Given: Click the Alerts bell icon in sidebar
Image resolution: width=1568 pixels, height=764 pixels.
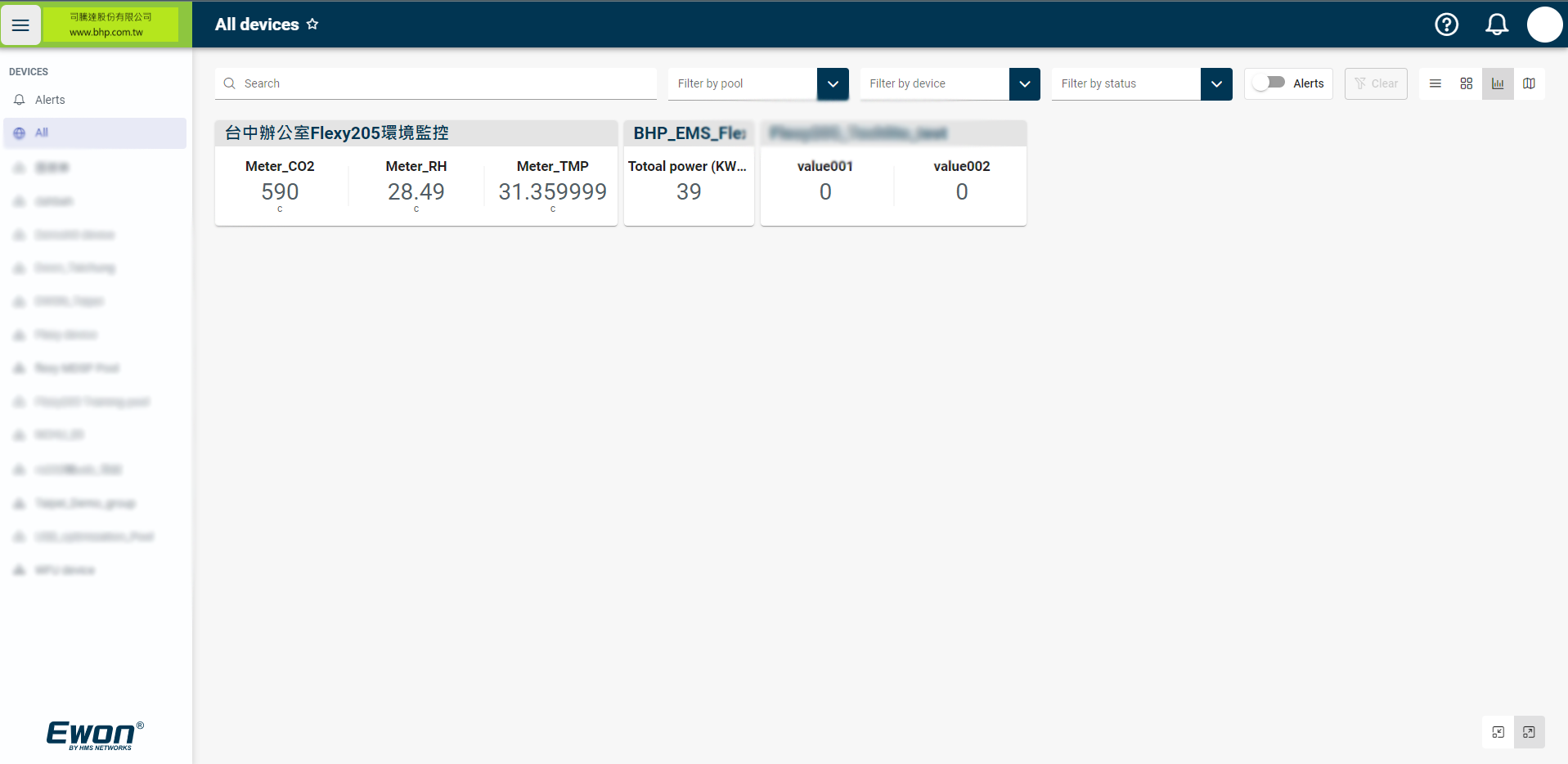Looking at the screenshot, I should [x=20, y=100].
